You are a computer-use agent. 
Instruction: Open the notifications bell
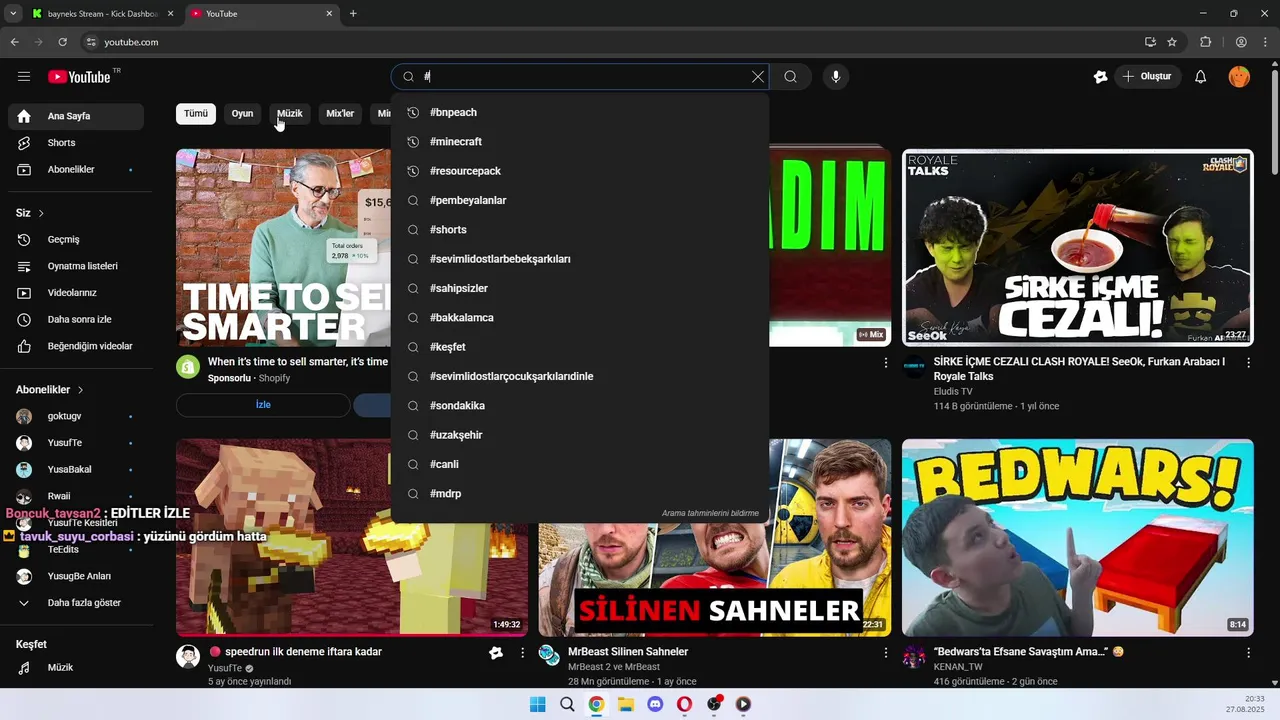click(1201, 77)
